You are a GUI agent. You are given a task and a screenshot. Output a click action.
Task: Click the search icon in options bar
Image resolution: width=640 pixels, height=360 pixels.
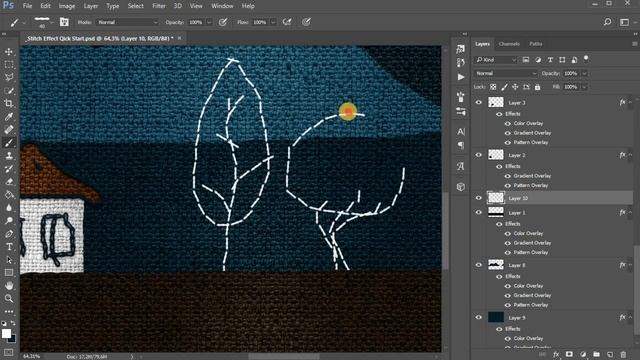coord(607,22)
